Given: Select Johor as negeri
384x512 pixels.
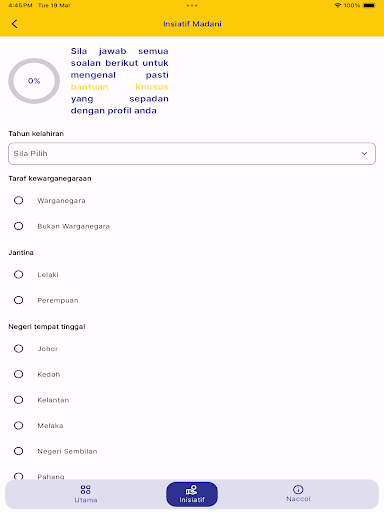Looking at the screenshot, I should point(19,348).
